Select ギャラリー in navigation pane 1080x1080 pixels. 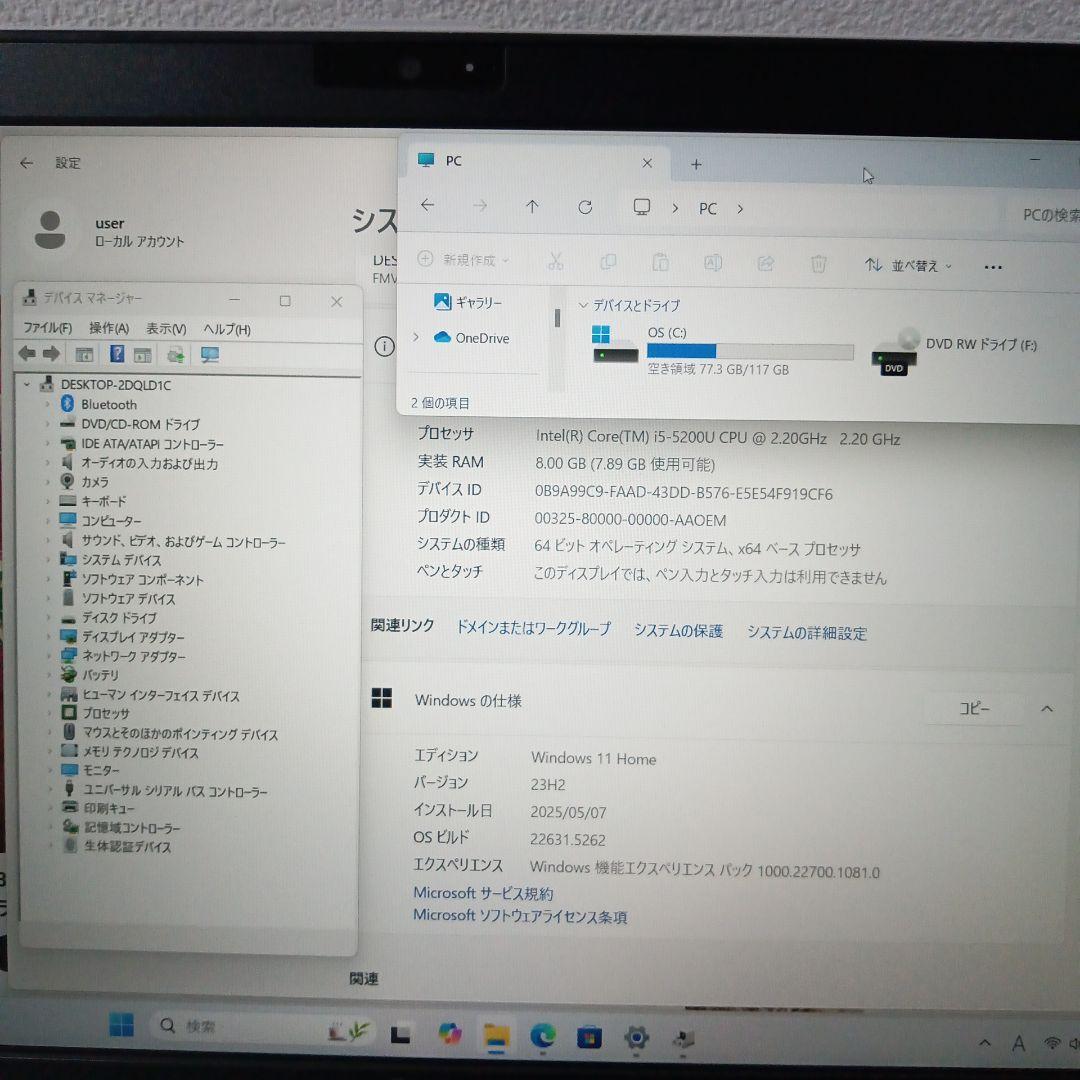pos(468,302)
